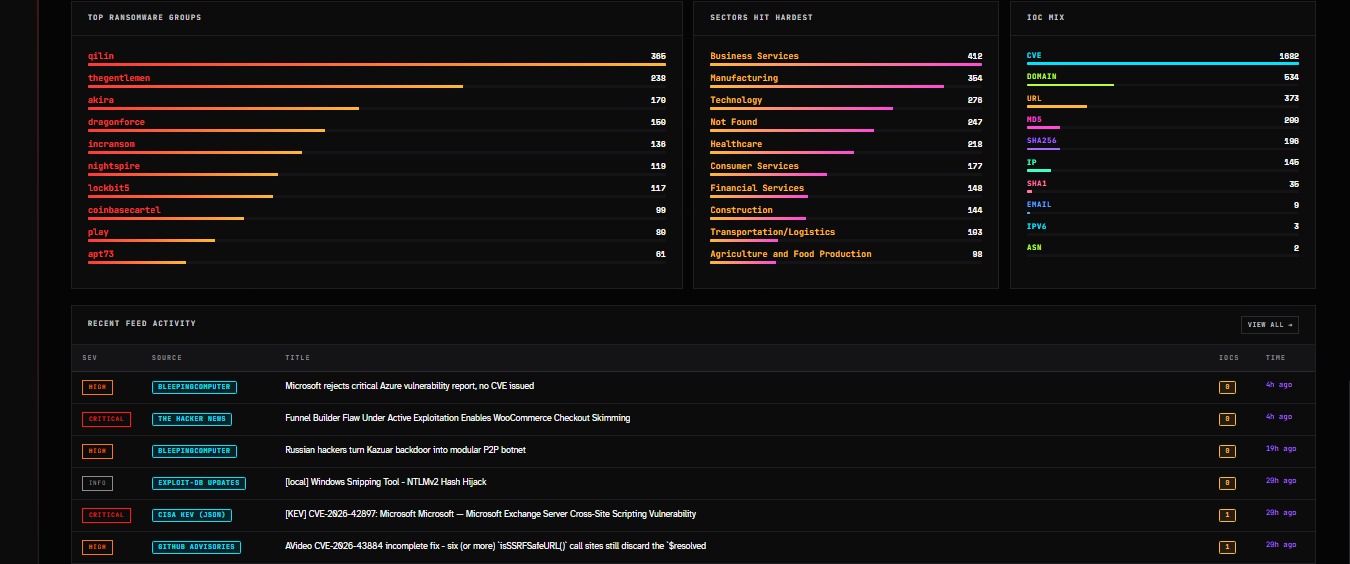
Task: Open the VIEW ALL feed link
Action: (1270, 324)
